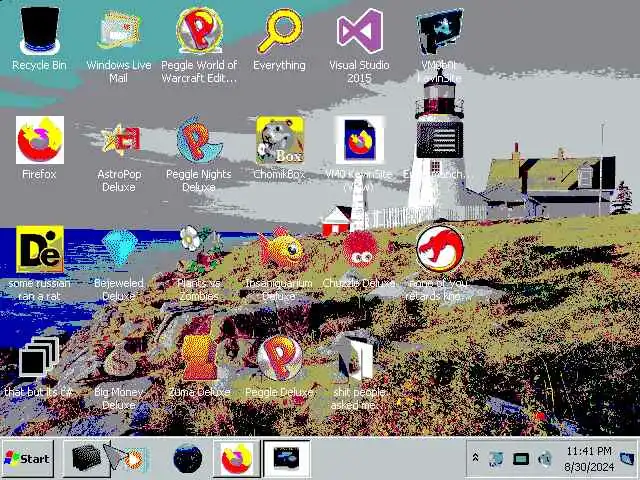Image resolution: width=640 pixels, height=480 pixels.
Task: Launch Peggle Nights Deluxe
Action: [x=199, y=140]
